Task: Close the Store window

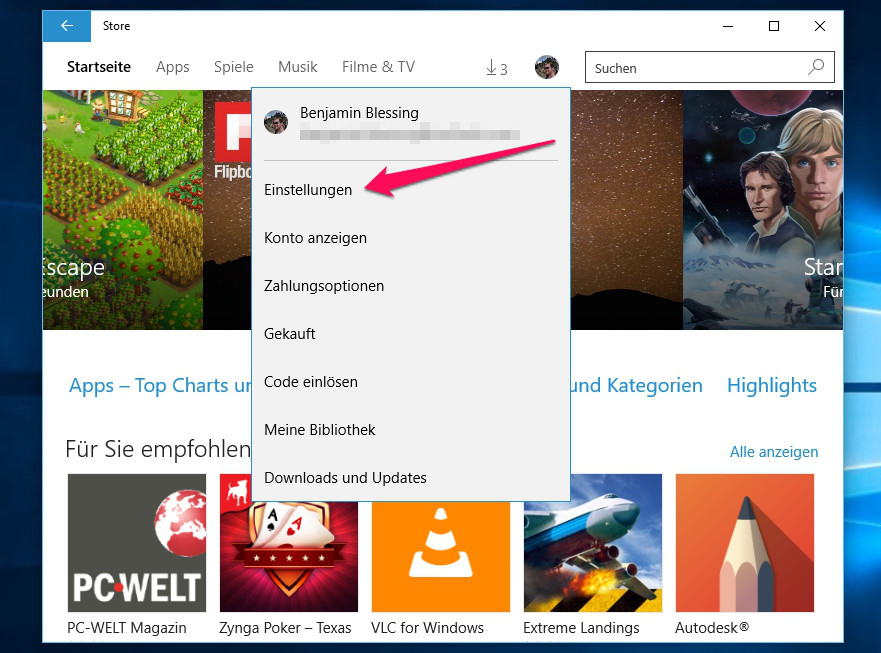Action: tap(820, 26)
